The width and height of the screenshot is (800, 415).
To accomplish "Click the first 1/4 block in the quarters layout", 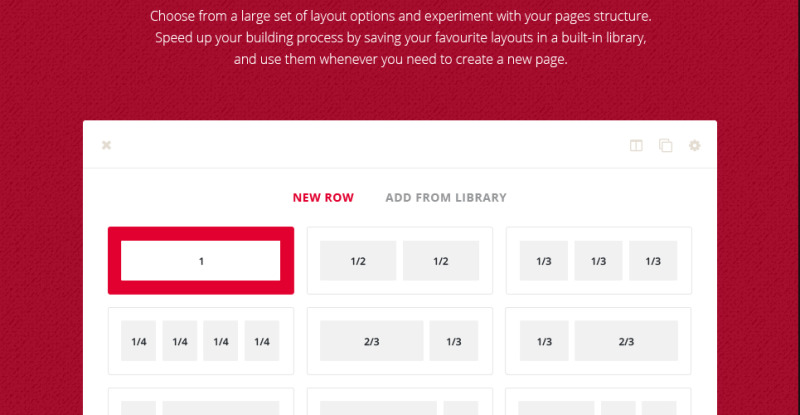I will click(139, 341).
